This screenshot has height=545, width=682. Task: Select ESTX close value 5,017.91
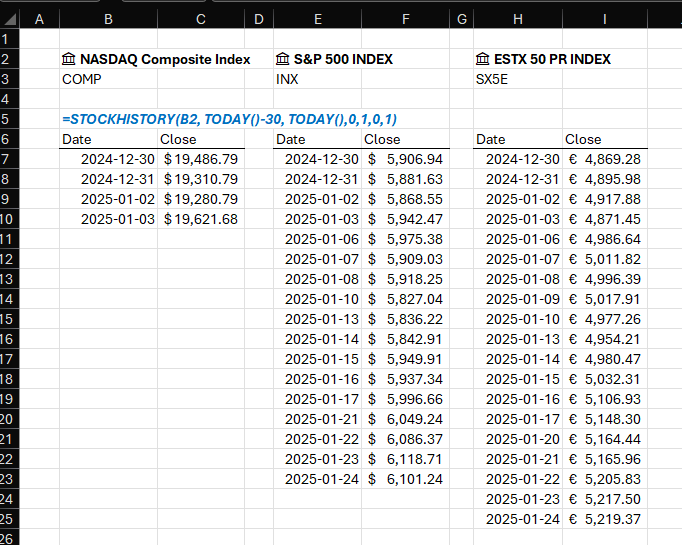click(x=605, y=299)
